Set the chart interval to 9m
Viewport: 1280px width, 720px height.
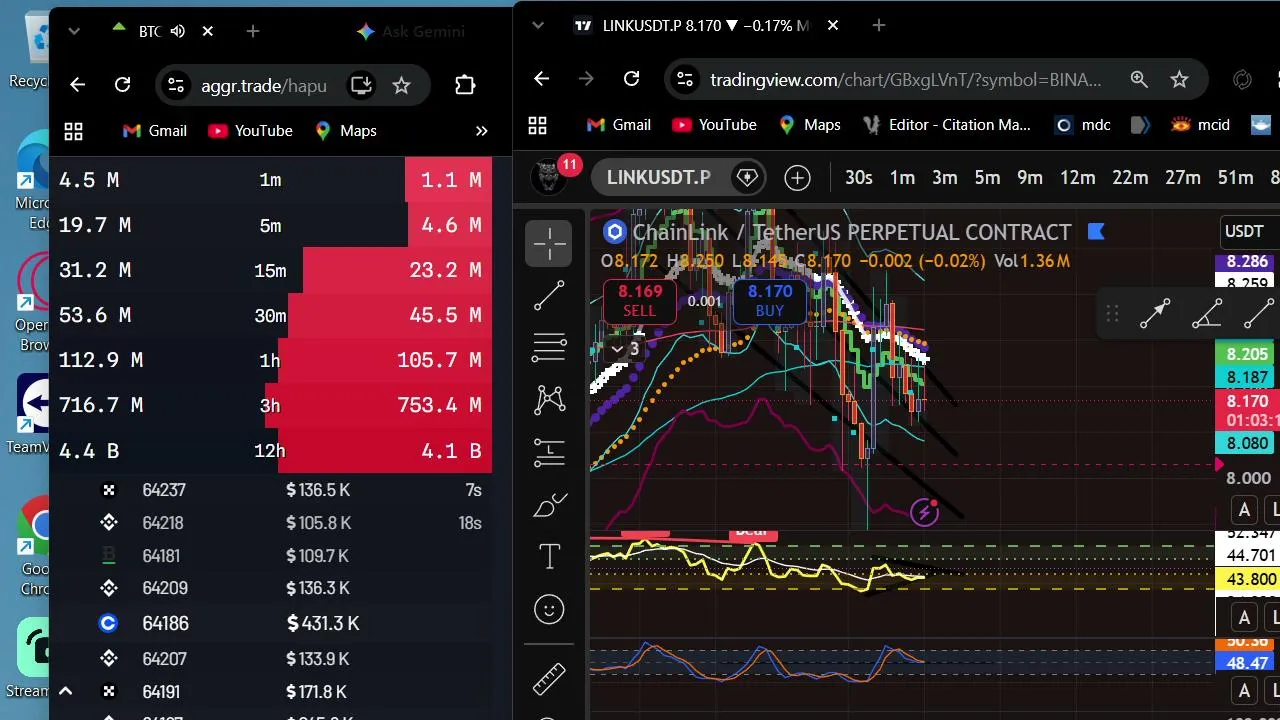coord(1030,178)
